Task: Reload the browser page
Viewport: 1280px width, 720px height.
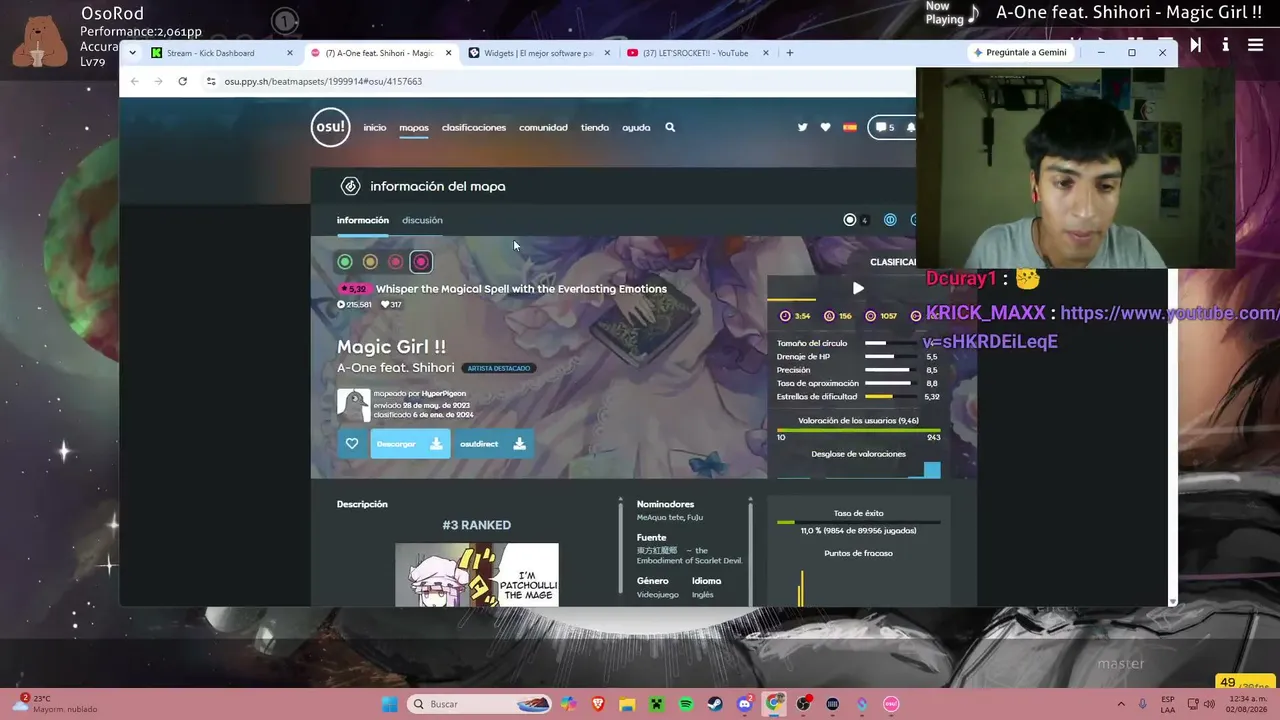Action: click(182, 81)
